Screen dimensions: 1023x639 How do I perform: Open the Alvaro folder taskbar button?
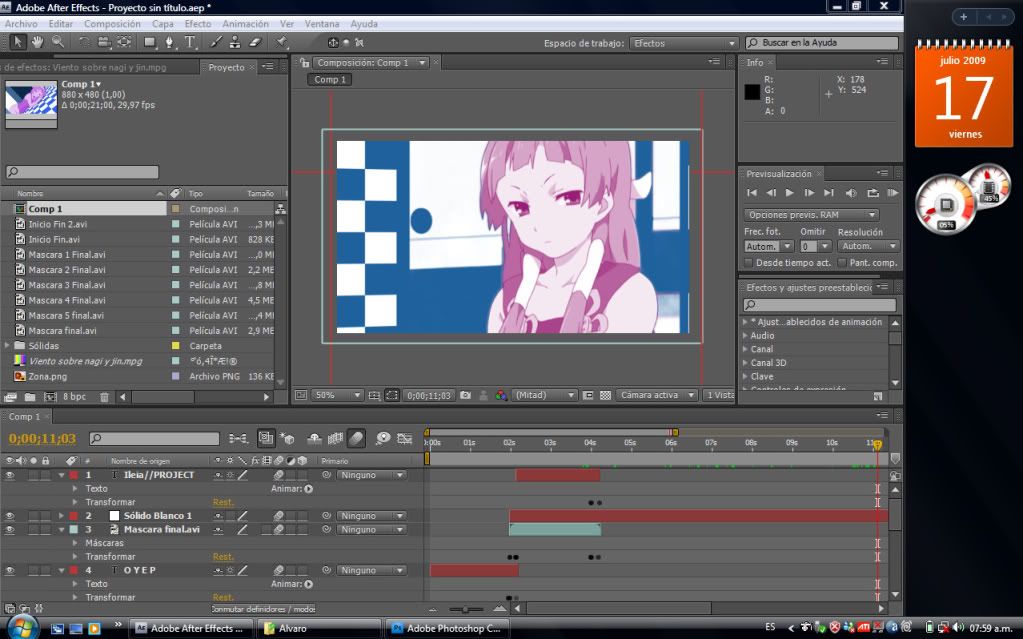[318, 629]
